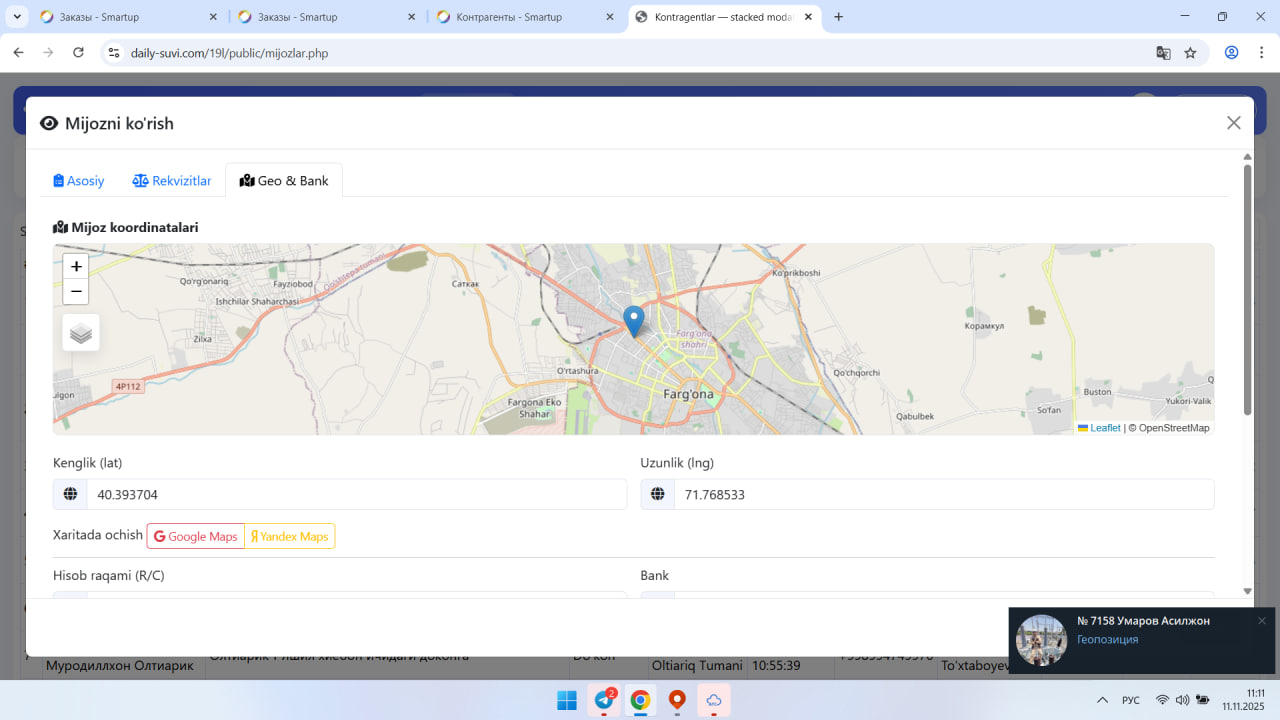Click the blue location marker pin
This screenshot has width=1280, height=720.
coord(633,320)
